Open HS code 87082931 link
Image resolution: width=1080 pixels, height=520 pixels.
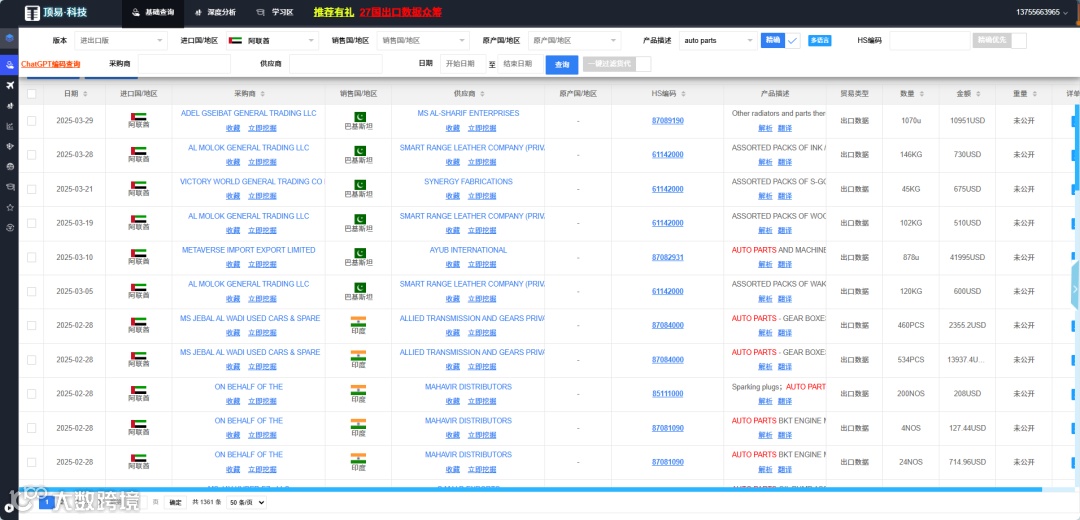click(x=667, y=257)
